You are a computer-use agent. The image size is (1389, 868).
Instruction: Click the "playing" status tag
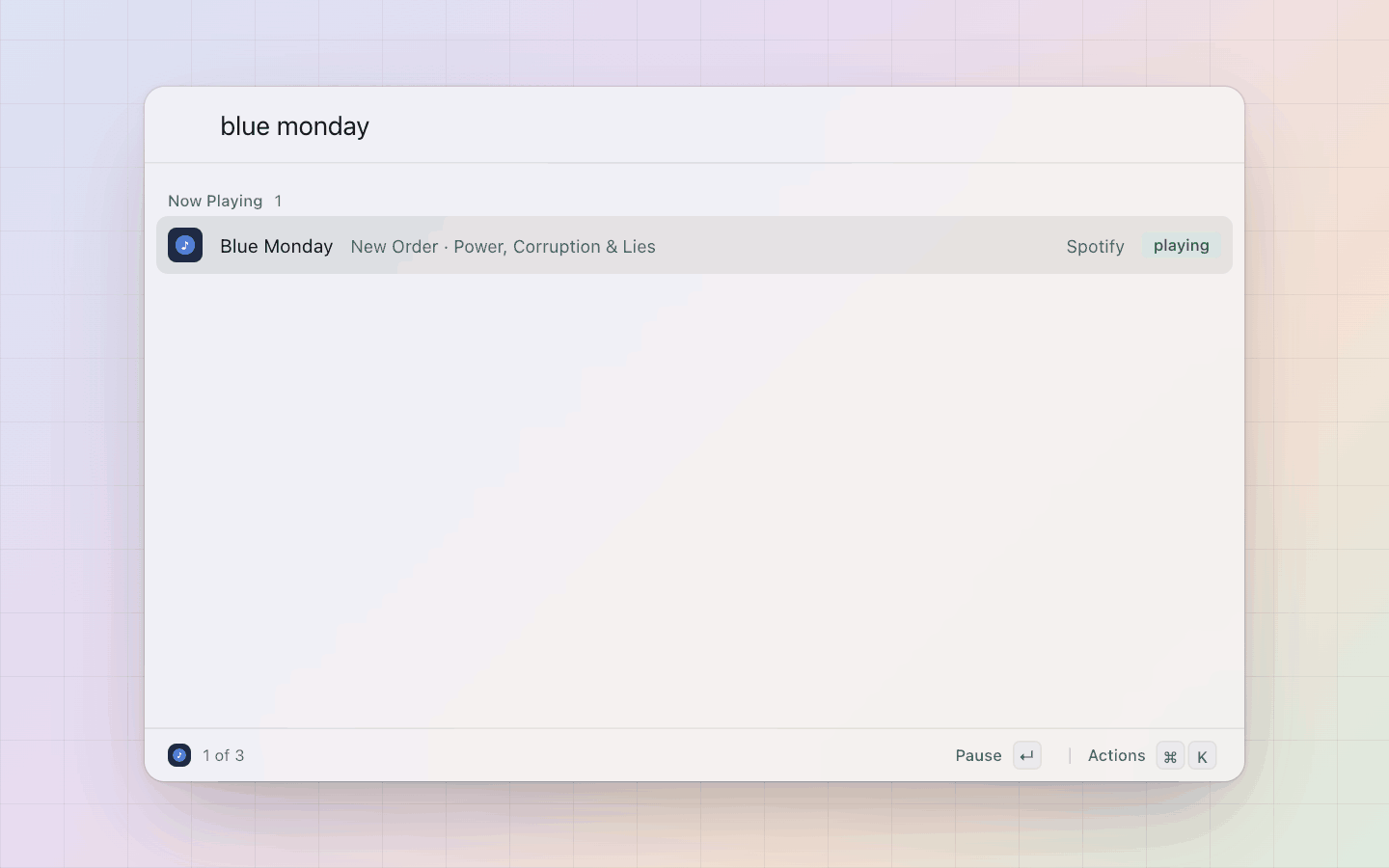(x=1181, y=245)
